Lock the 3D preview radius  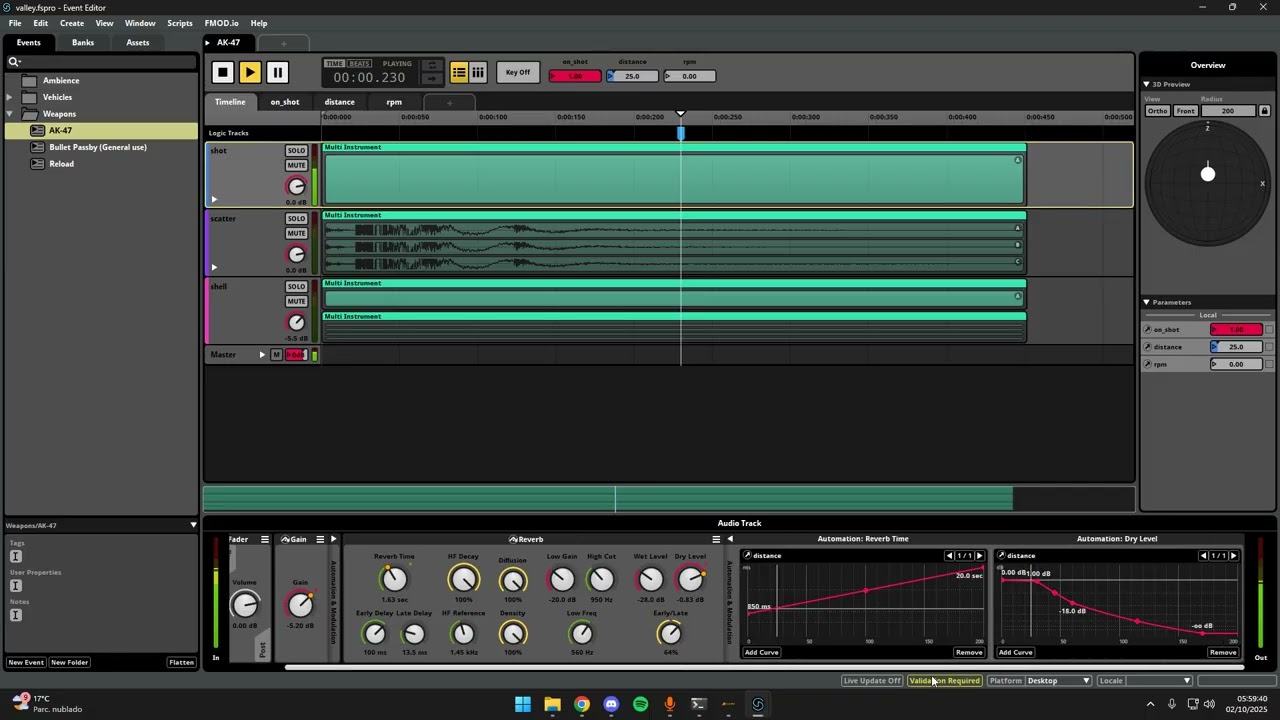click(x=1264, y=111)
